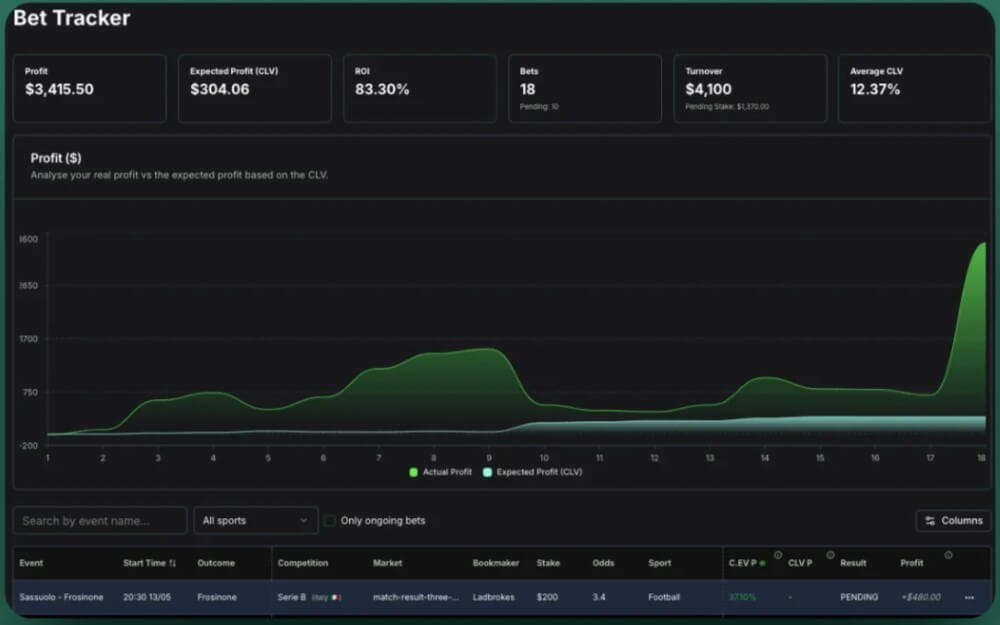Image resolution: width=1000 pixels, height=625 pixels.
Task: Click the columns grid icon in Columns button
Action: click(x=930, y=520)
